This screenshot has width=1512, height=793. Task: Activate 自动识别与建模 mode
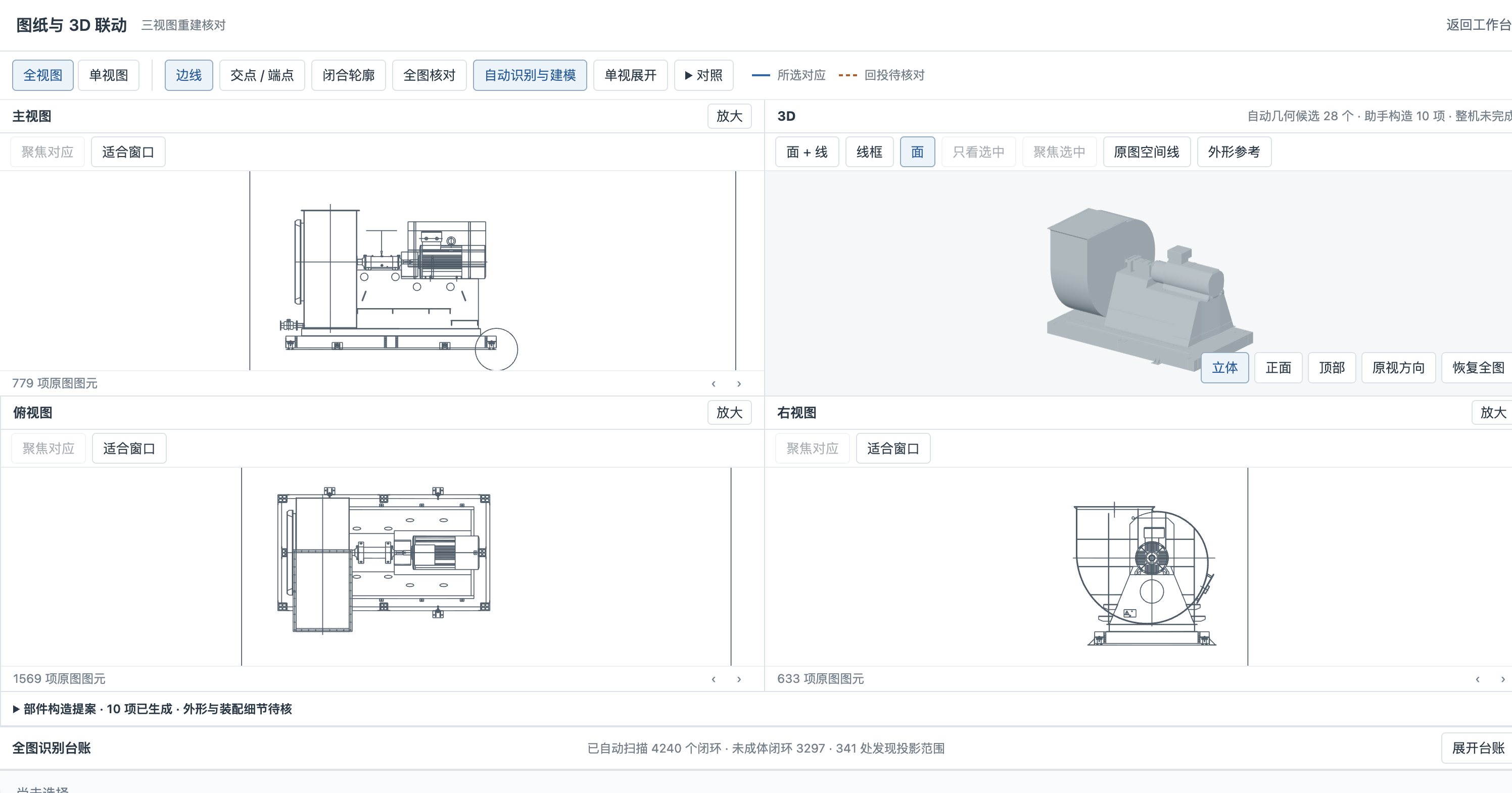[530, 75]
